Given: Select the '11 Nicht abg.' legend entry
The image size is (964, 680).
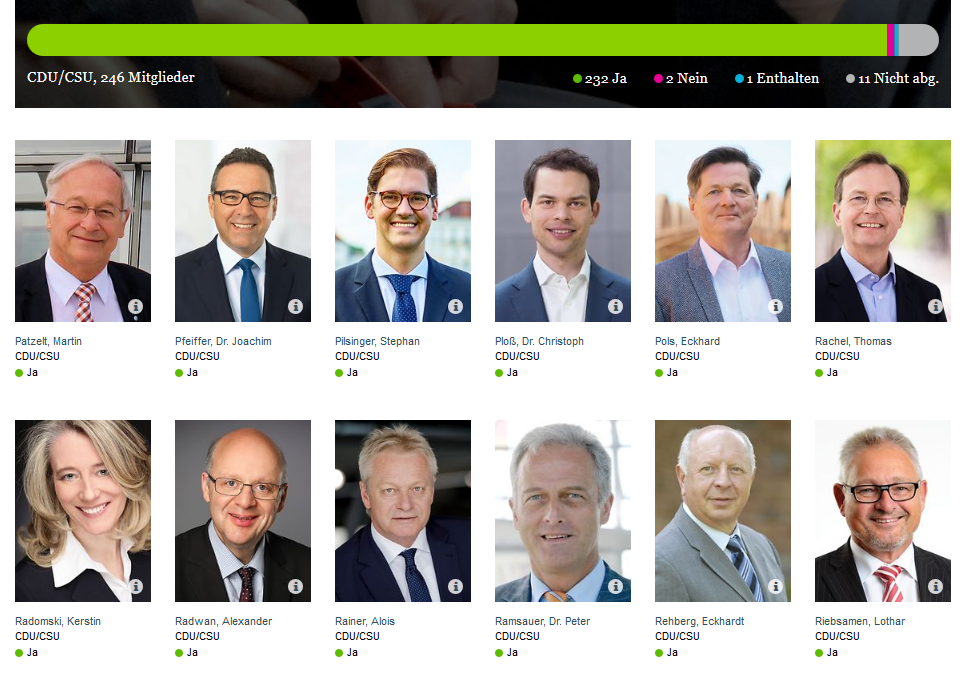Looking at the screenshot, I should click(892, 79).
